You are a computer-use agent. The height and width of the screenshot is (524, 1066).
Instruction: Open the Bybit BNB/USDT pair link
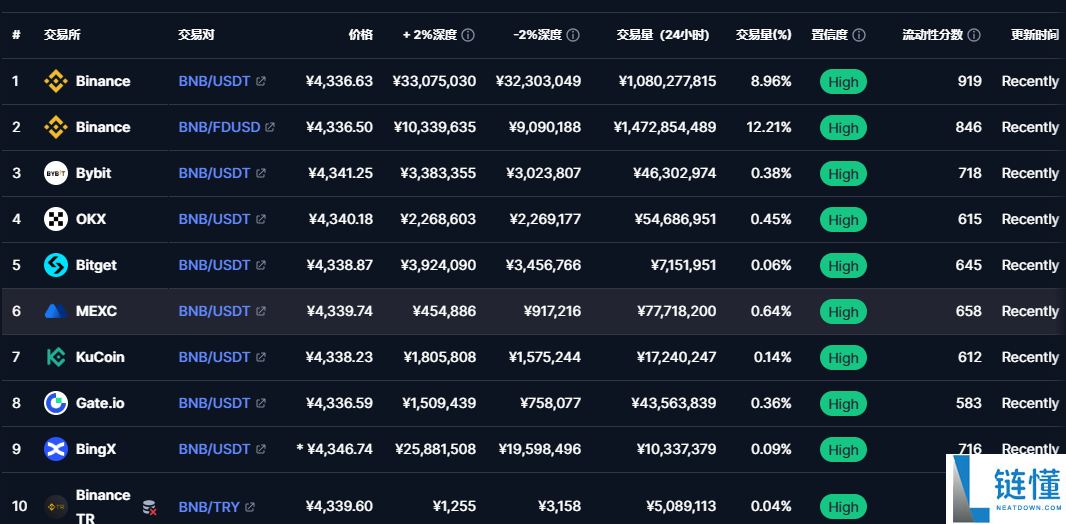click(x=214, y=173)
